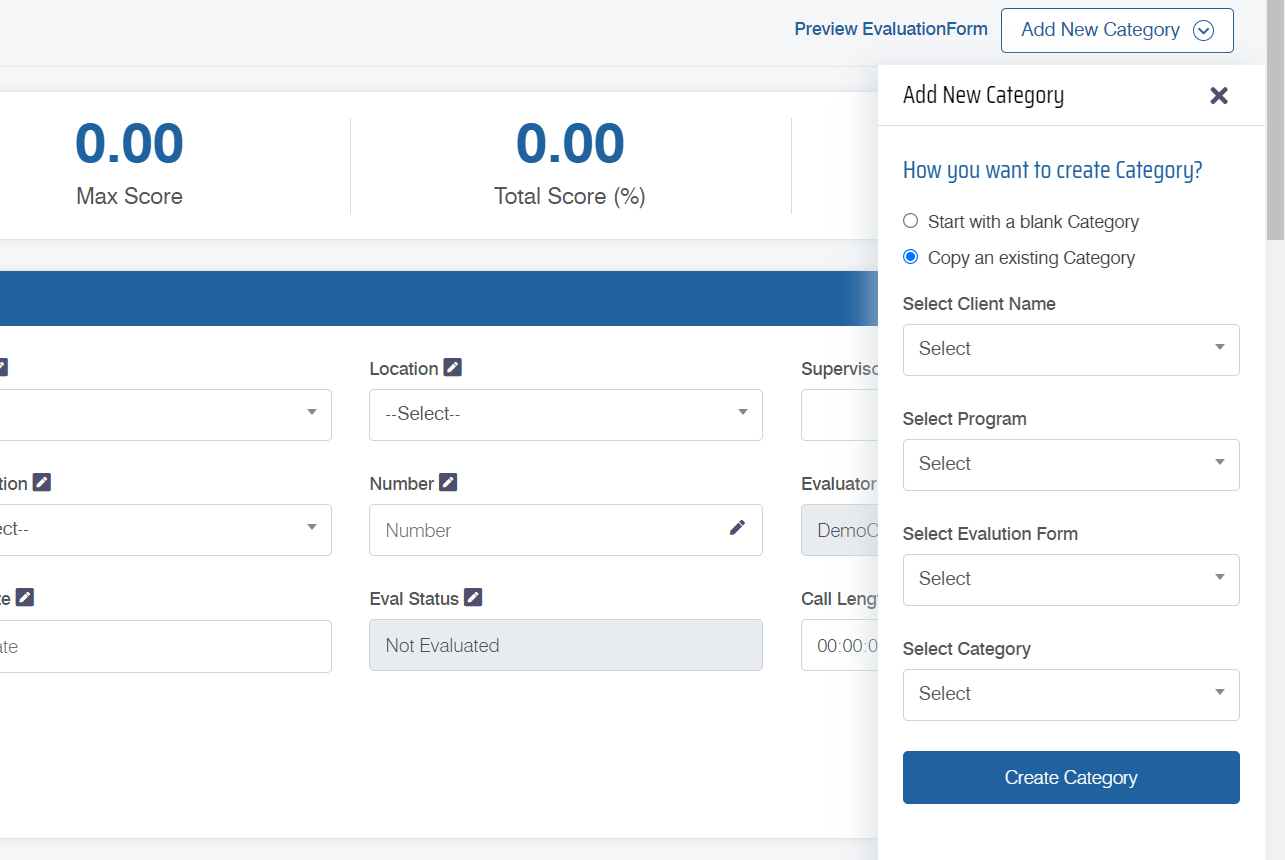Expand the Select Category dropdown
This screenshot has width=1285, height=860.
tap(1070, 694)
